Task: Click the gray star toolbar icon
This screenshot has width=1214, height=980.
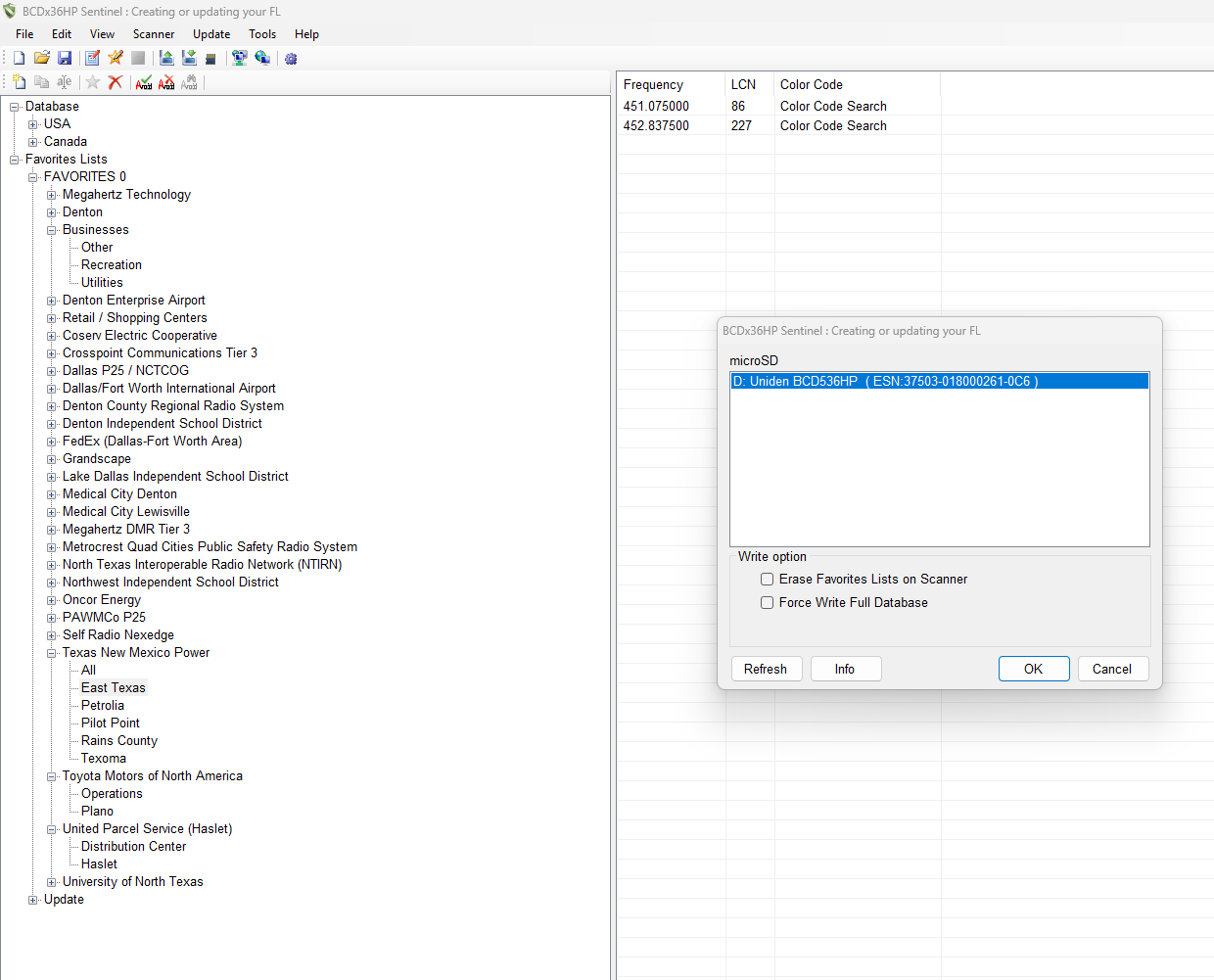Action: (x=93, y=82)
